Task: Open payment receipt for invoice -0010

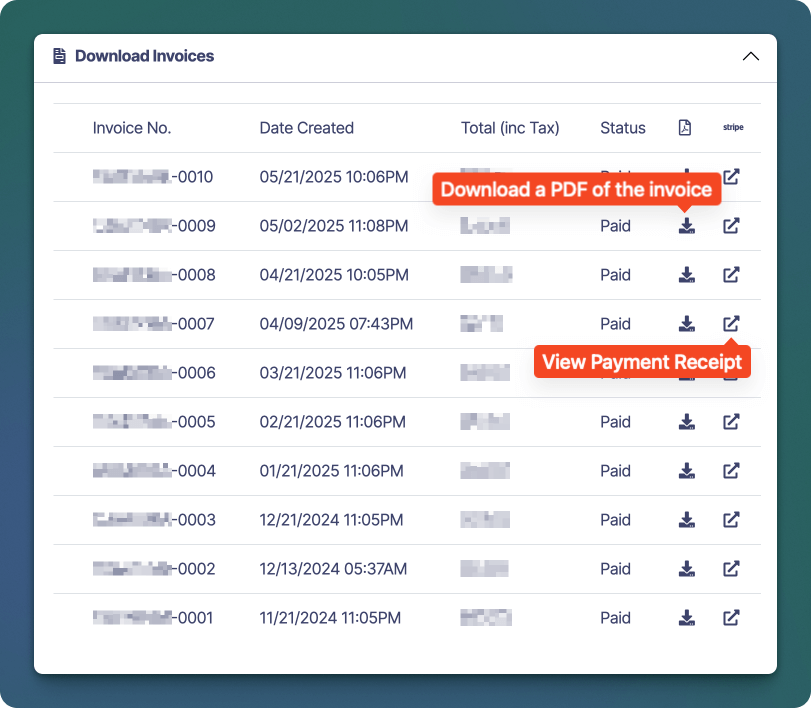Action: pyautogui.click(x=731, y=176)
